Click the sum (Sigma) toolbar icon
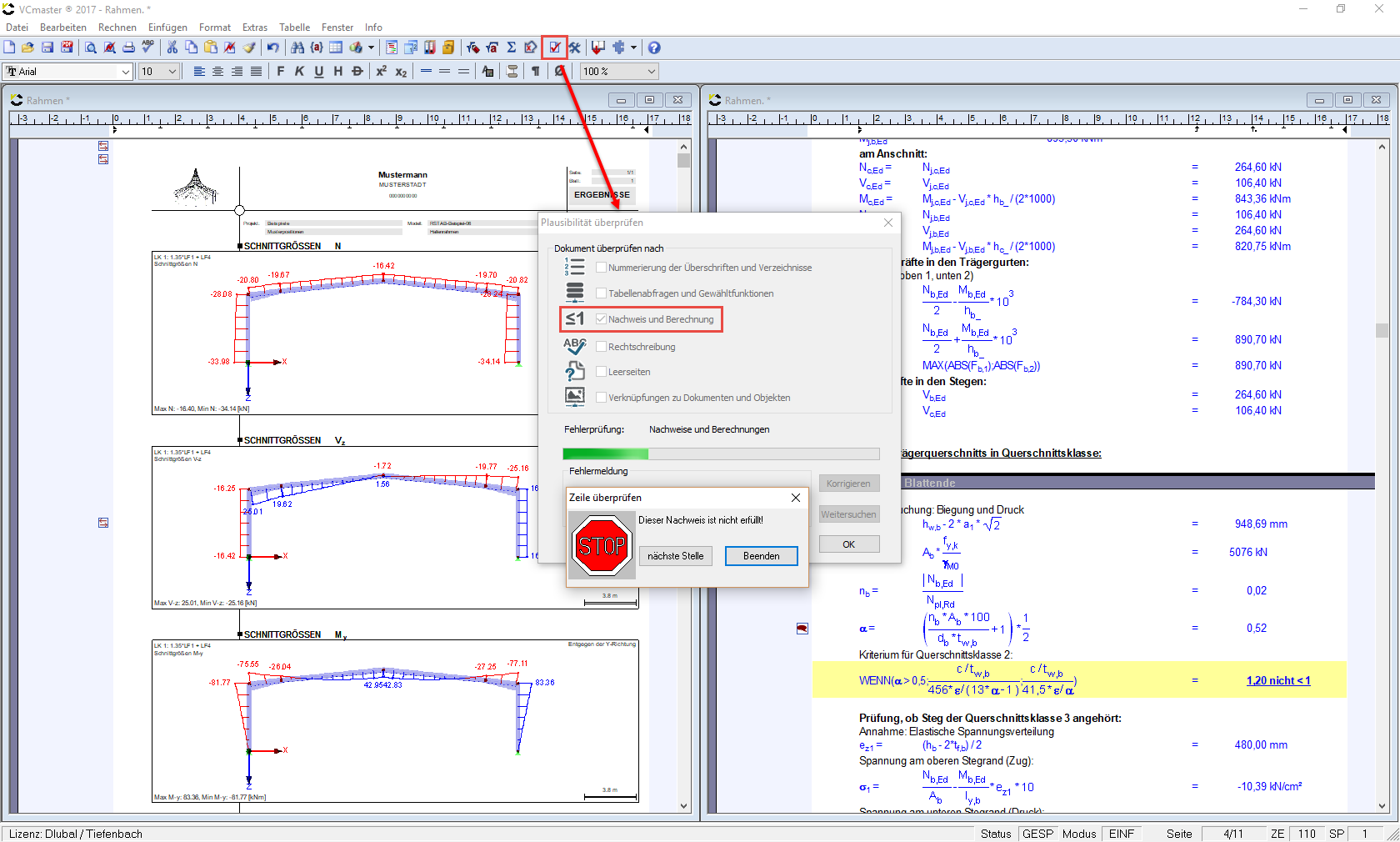The image size is (1400, 842). point(512,48)
